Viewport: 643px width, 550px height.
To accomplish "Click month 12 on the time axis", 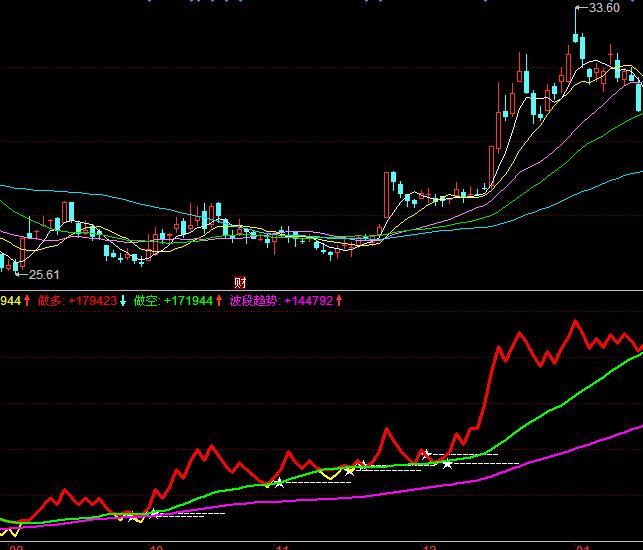I will 430,546.
